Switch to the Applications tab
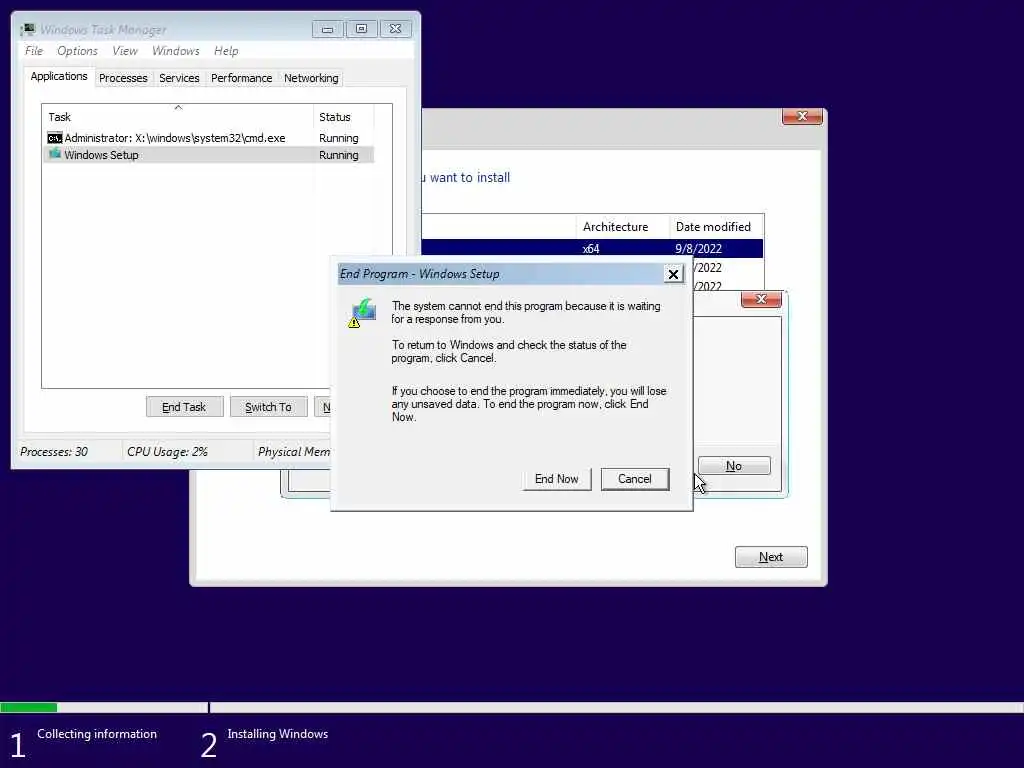 point(59,76)
